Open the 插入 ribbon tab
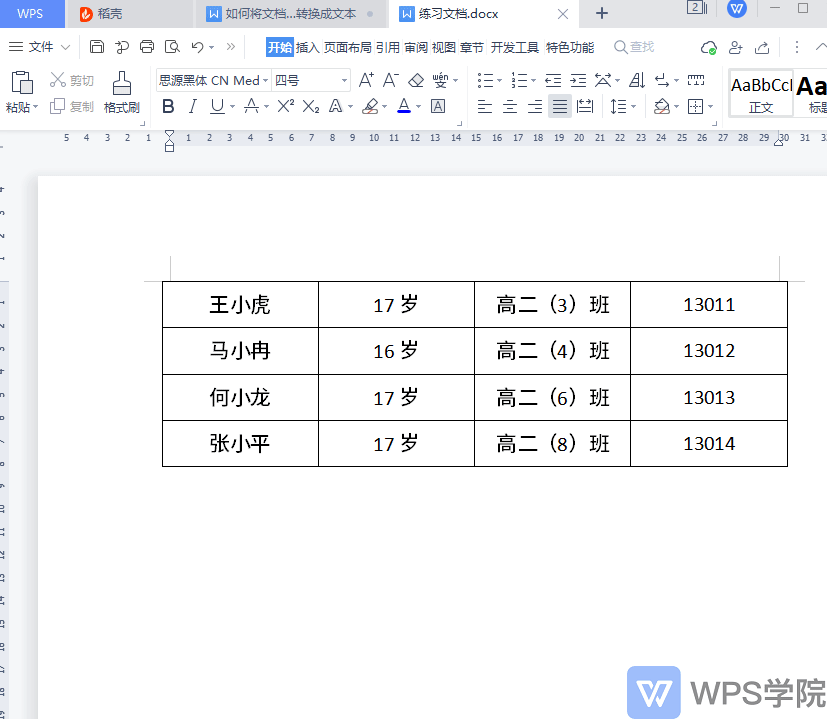Viewport: 827px width, 719px height. click(307, 47)
